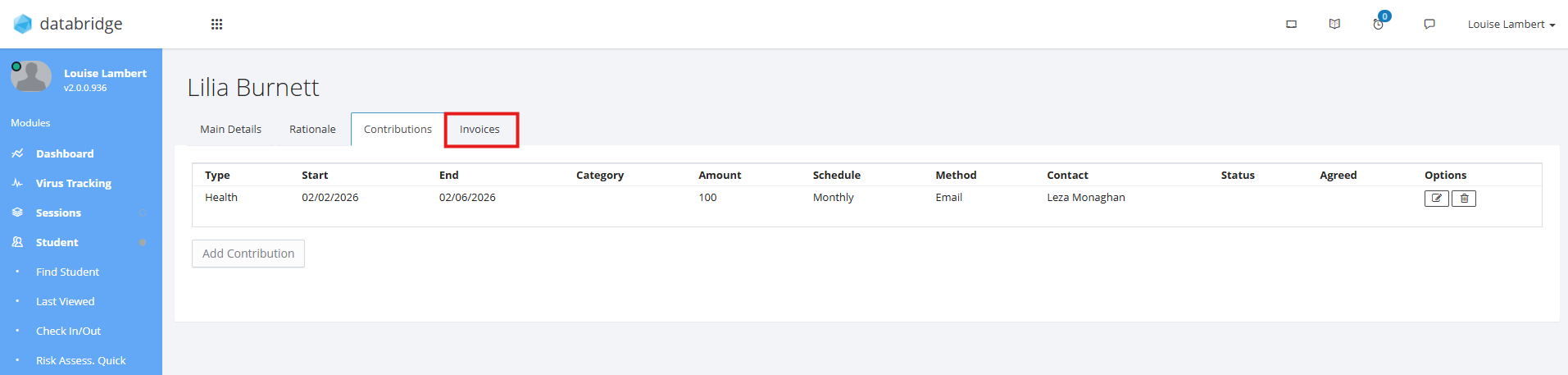Switch to the Invoices tab
The height and width of the screenshot is (375, 1568).
pos(479,130)
